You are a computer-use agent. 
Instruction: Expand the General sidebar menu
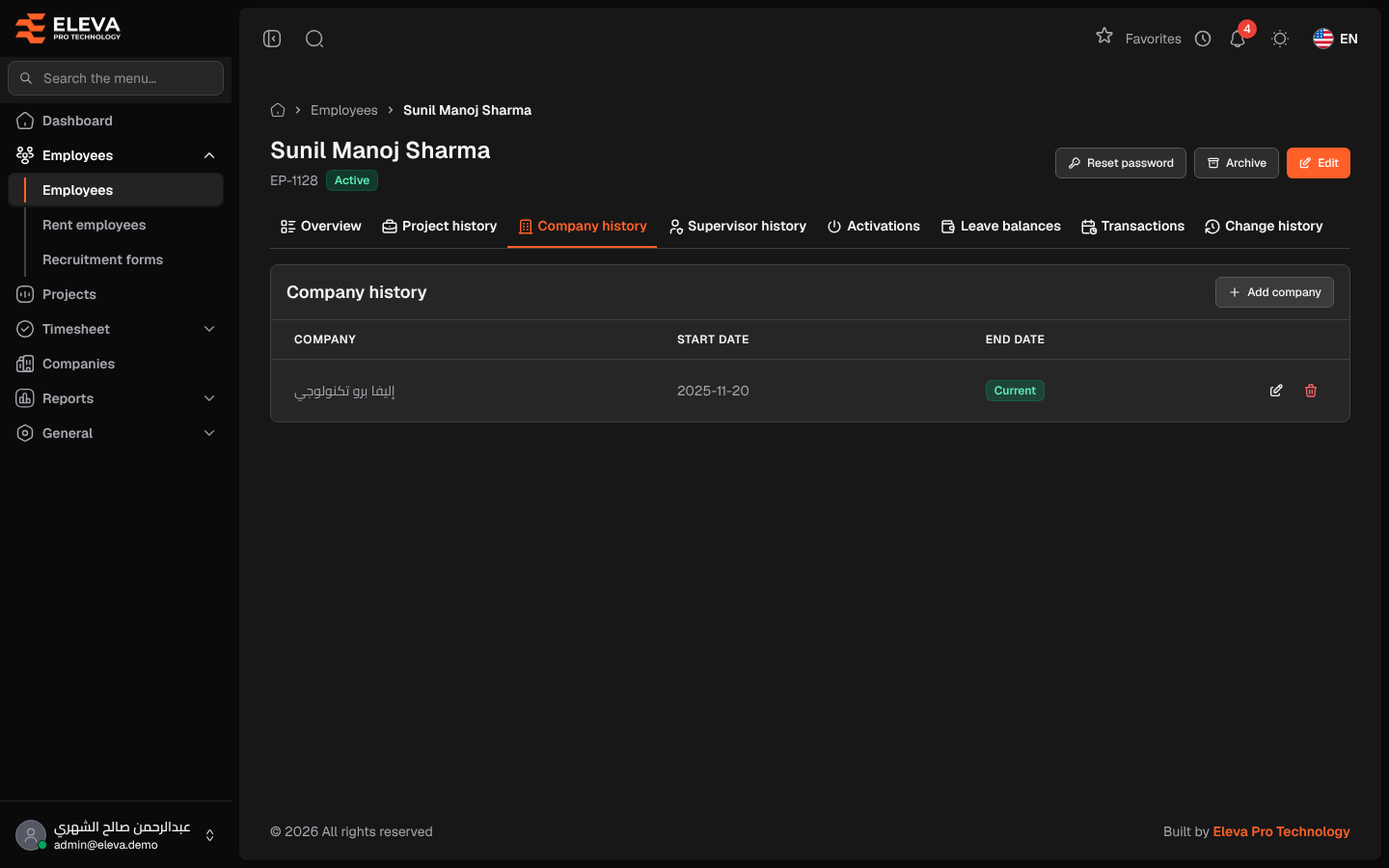(116, 433)
